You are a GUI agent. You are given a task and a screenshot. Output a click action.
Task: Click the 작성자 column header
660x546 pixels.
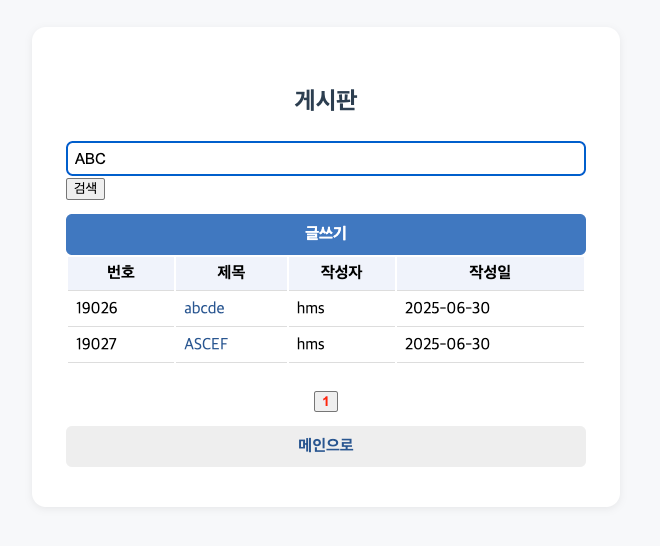pyautogui.click(x=342, y=272)
